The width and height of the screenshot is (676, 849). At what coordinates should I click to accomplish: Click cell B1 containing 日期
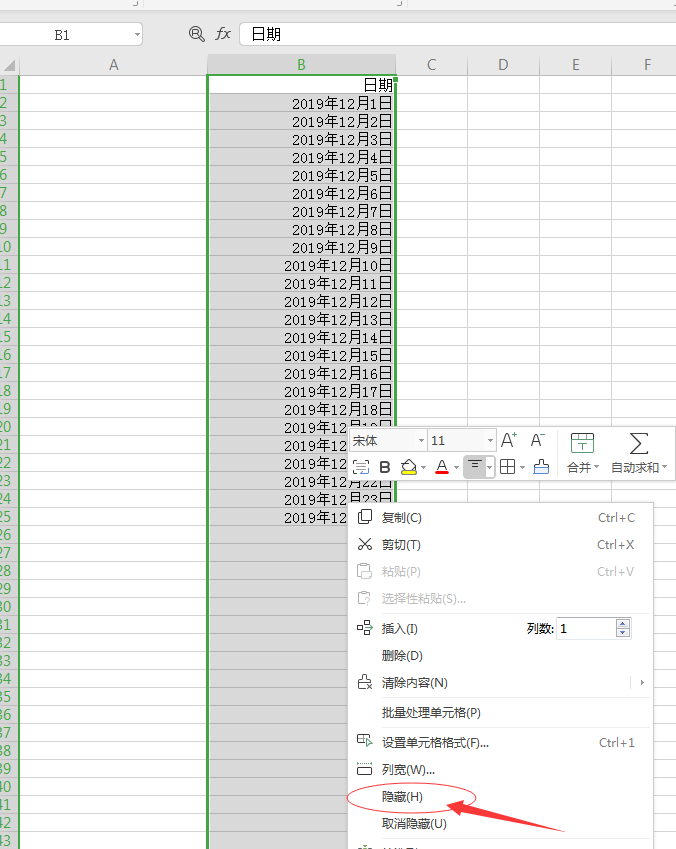coord(302,84)
